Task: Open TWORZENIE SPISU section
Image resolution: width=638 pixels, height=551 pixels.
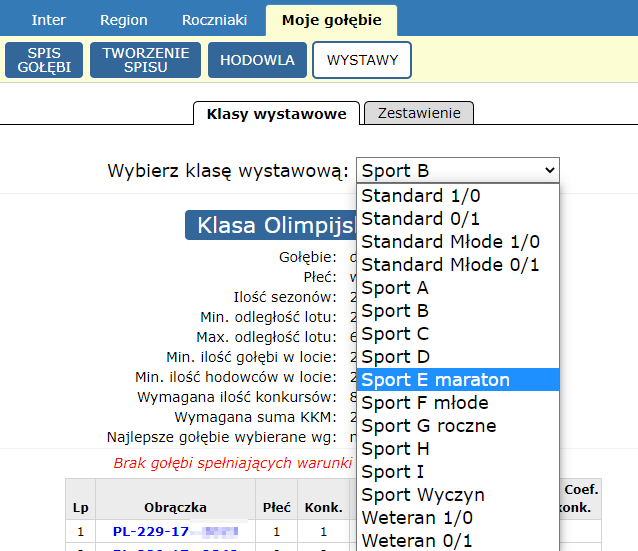Action: [145, 60]
